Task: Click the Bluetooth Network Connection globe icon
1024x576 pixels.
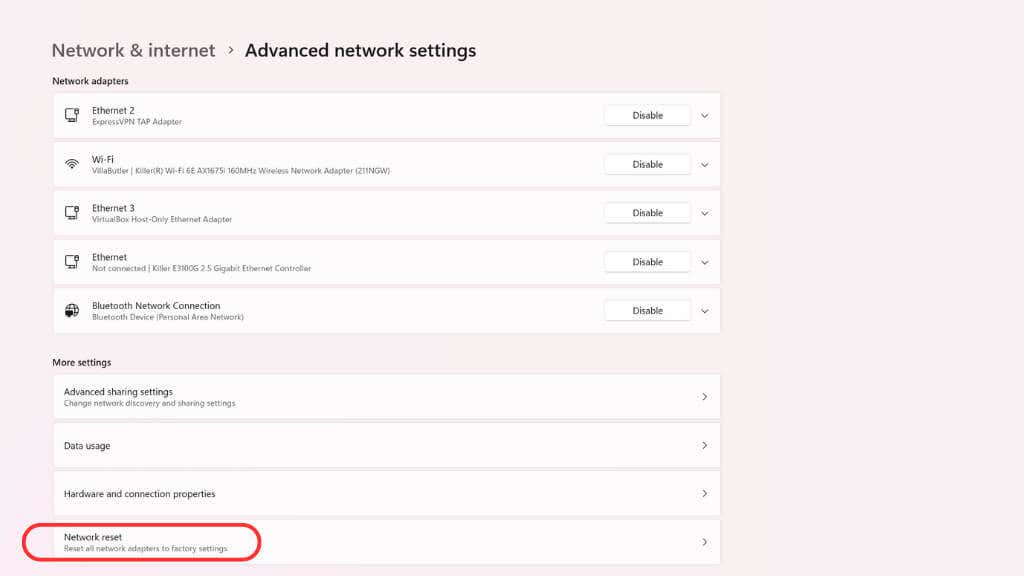Action: pos(72,311)
